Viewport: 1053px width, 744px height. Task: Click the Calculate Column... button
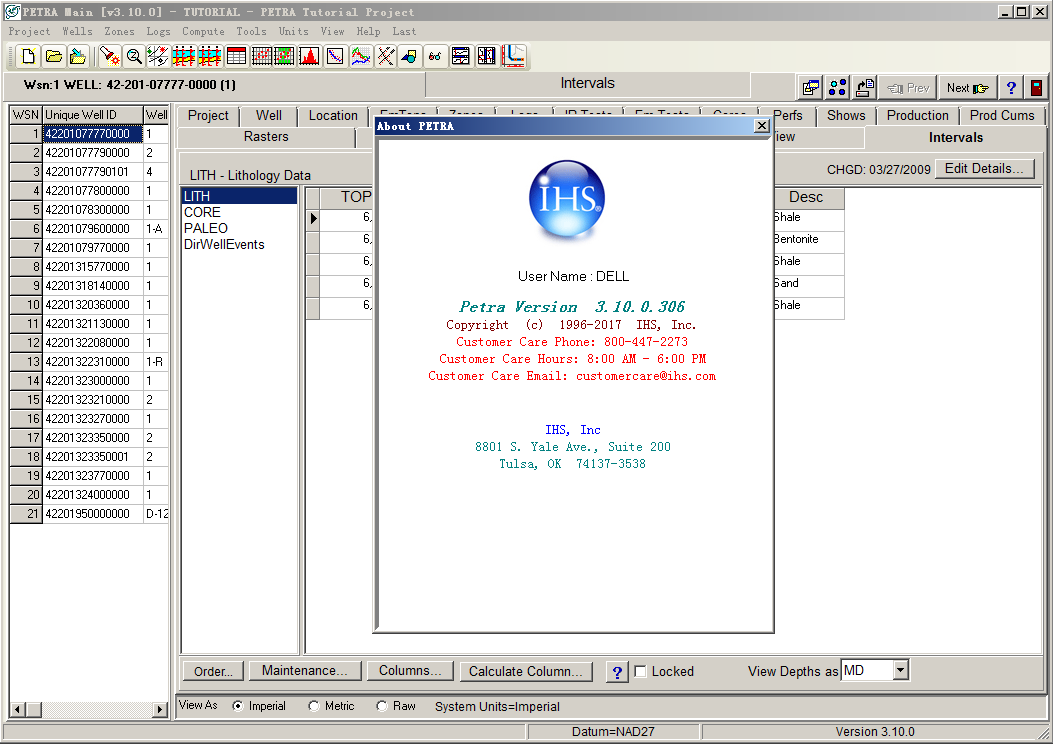tap(526, 671)
